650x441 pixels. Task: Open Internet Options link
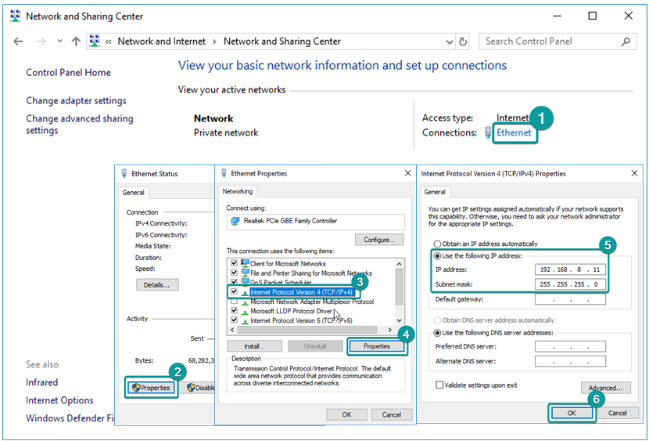pyautogui.click(x=60, y=400)
